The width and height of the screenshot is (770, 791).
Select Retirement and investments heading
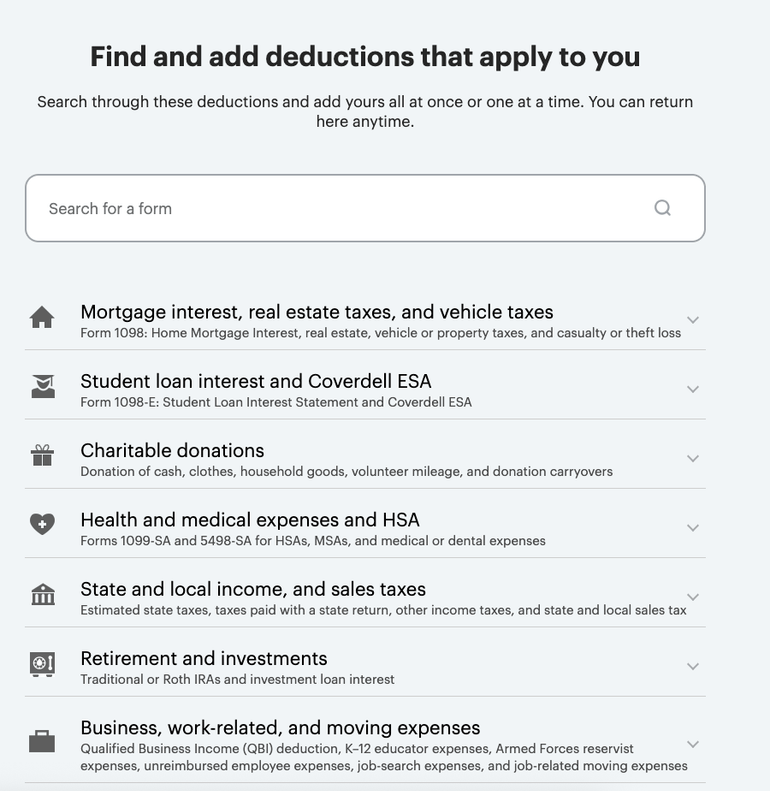point(204,658)
